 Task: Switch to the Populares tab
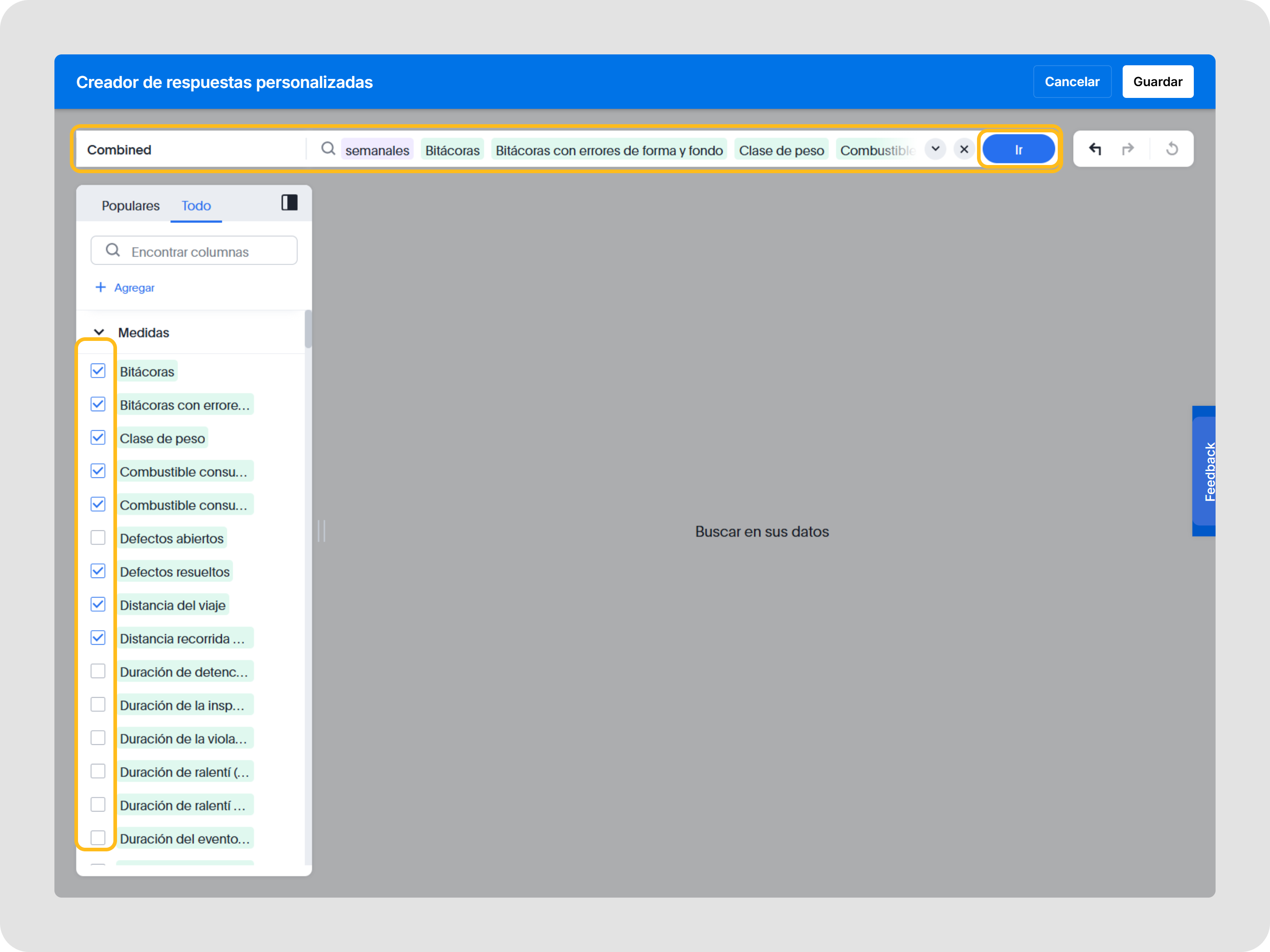click(130, 205)
